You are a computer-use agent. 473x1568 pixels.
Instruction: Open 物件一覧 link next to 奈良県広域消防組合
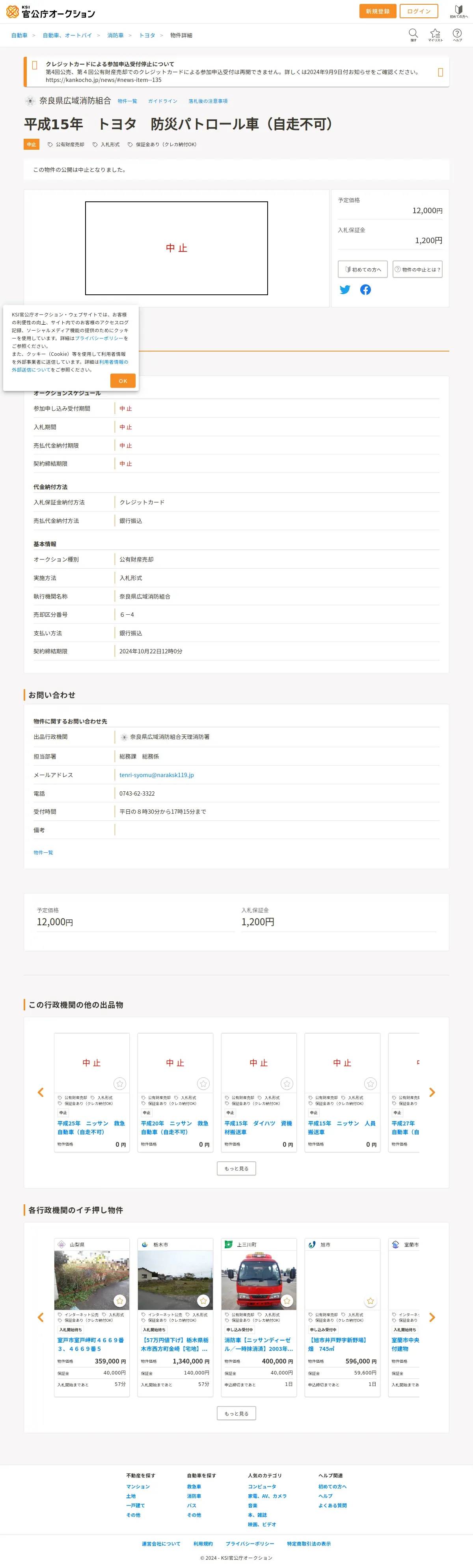coord(127,101)
